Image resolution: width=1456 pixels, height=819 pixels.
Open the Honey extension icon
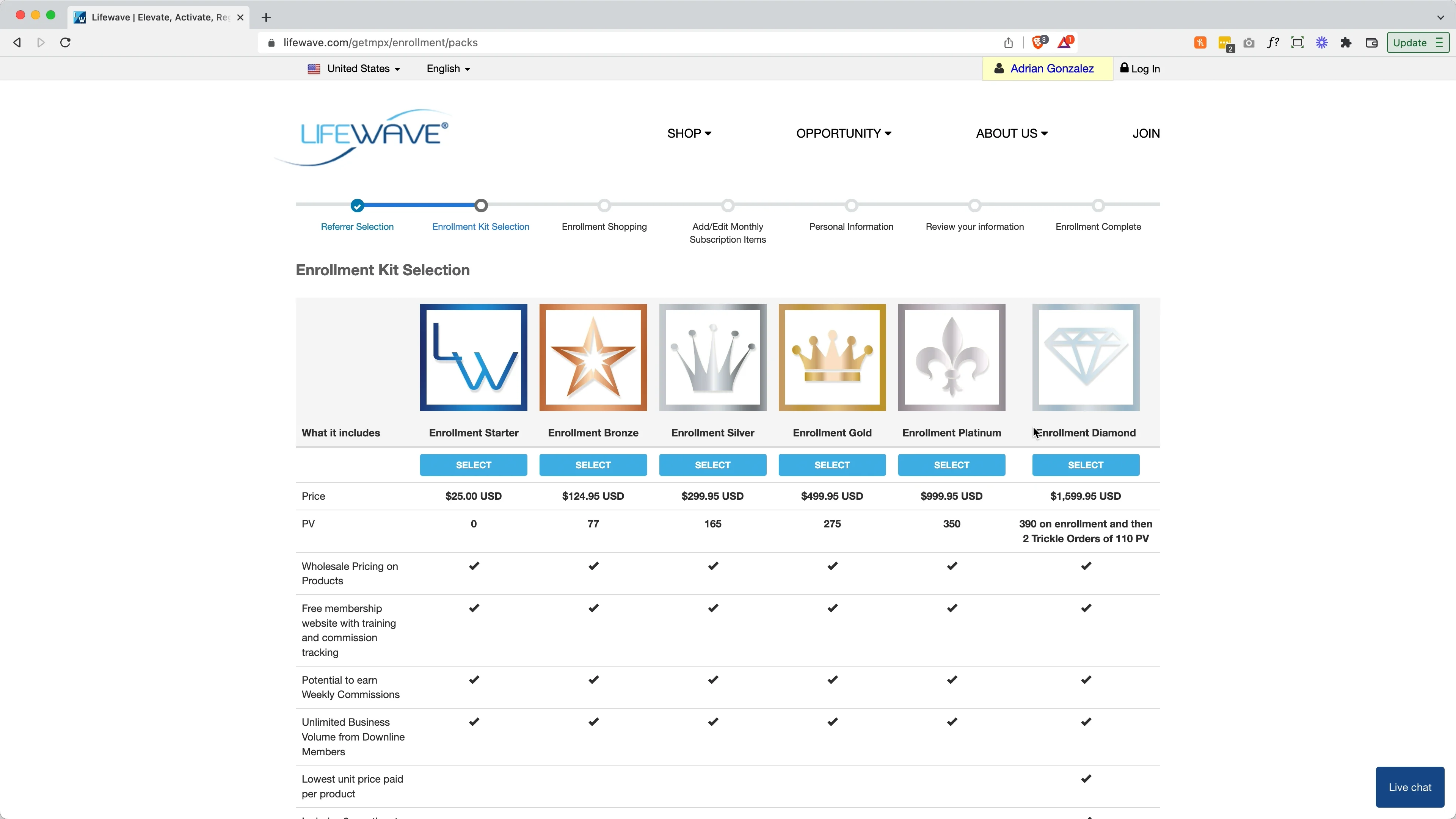tap(1200, 42)
